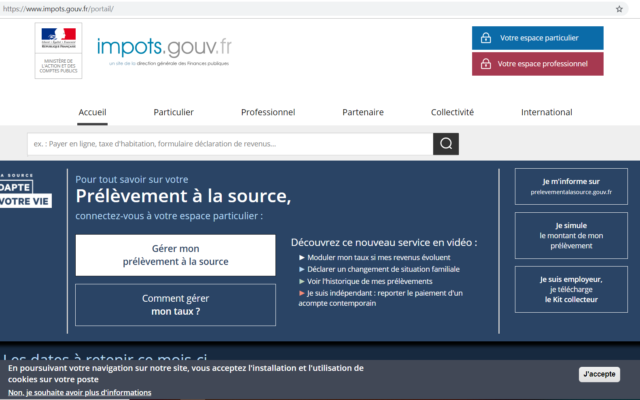
Task: Click the République Française ministry logo
Action: pyautogui.click(x=58, y=51)
